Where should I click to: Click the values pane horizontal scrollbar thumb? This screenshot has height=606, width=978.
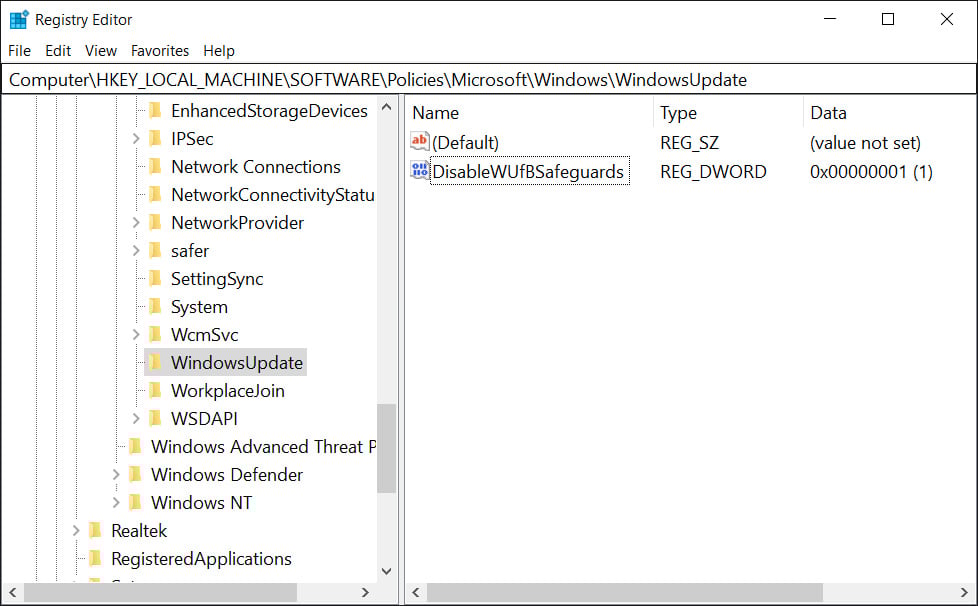[x=625, y=592]
